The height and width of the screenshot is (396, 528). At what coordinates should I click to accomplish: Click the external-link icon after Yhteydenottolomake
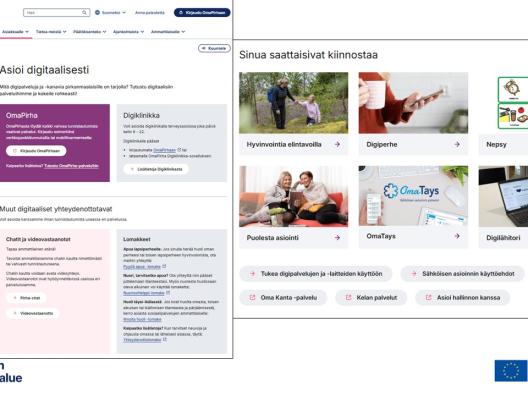pyautogui.click(x=165, y=339)
